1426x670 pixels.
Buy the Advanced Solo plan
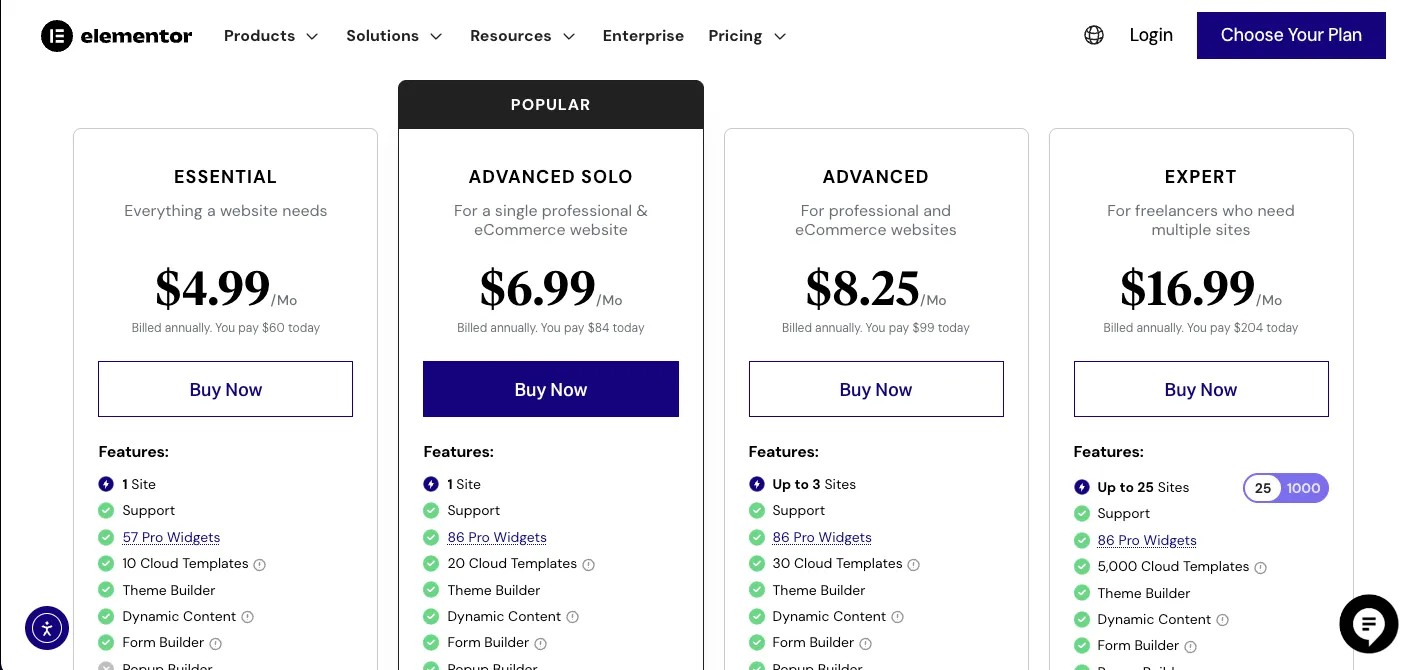pos(551,389)
